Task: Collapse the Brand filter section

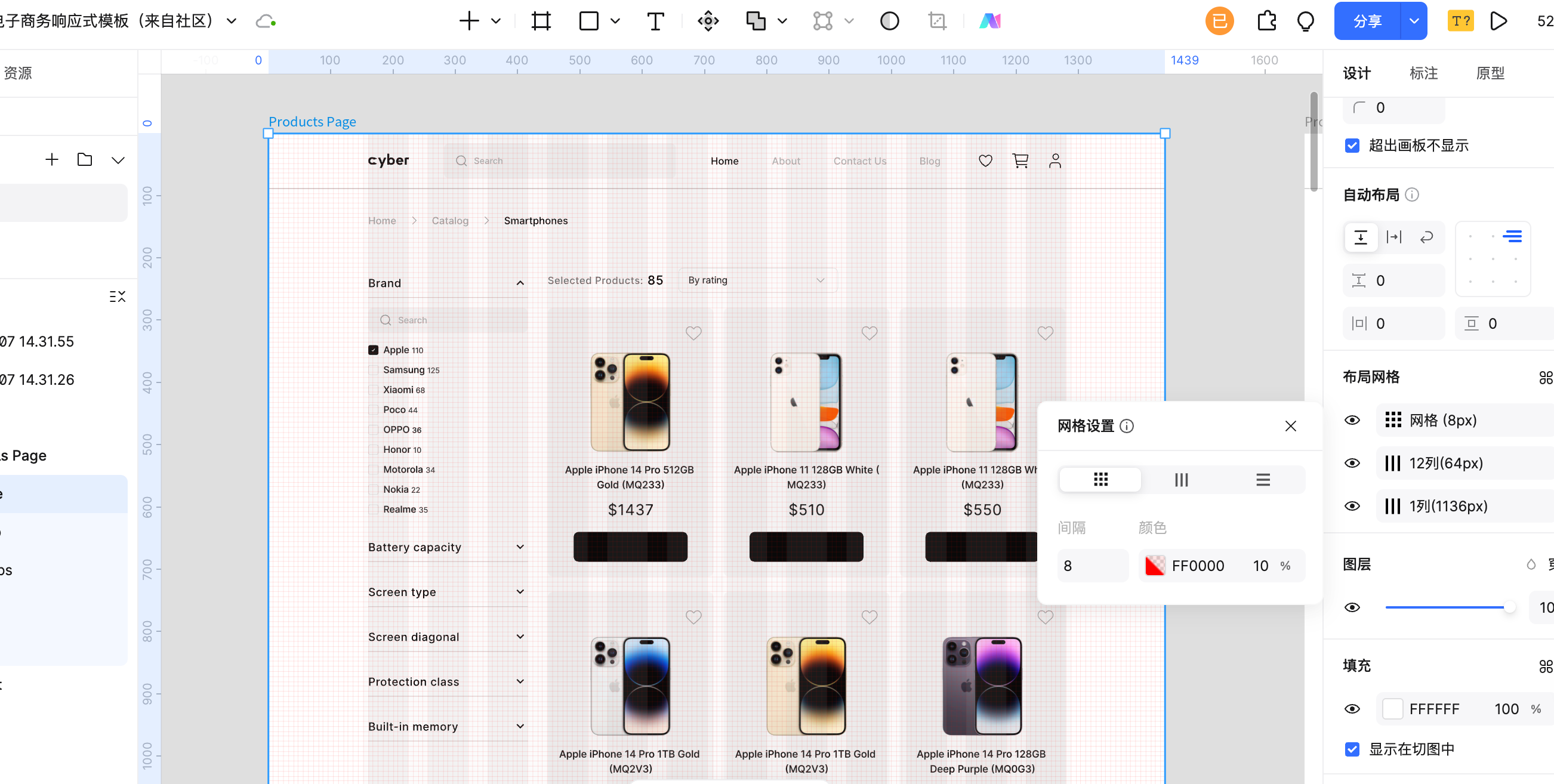Action: 520,283
